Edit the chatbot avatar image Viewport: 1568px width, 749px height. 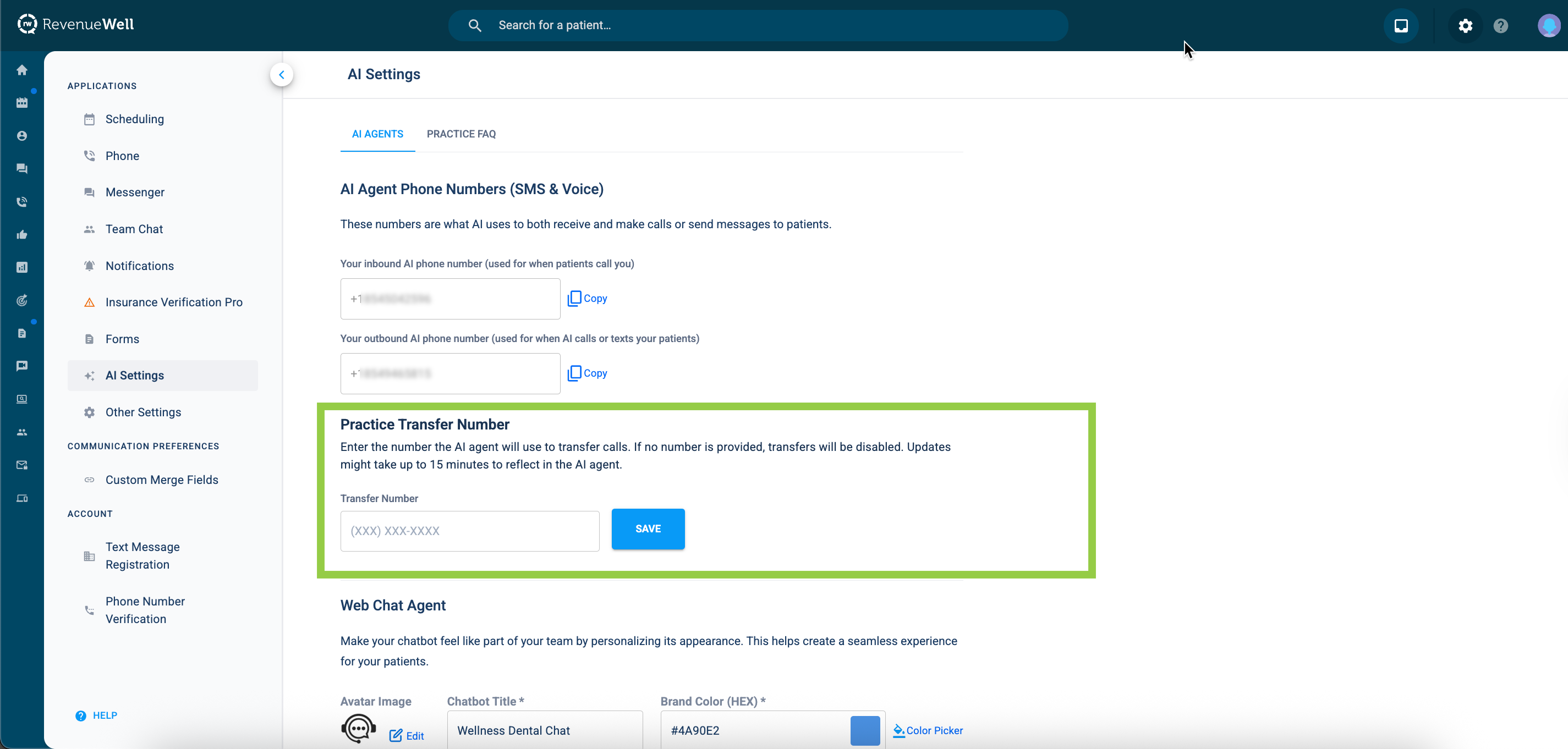click(407, 736)
